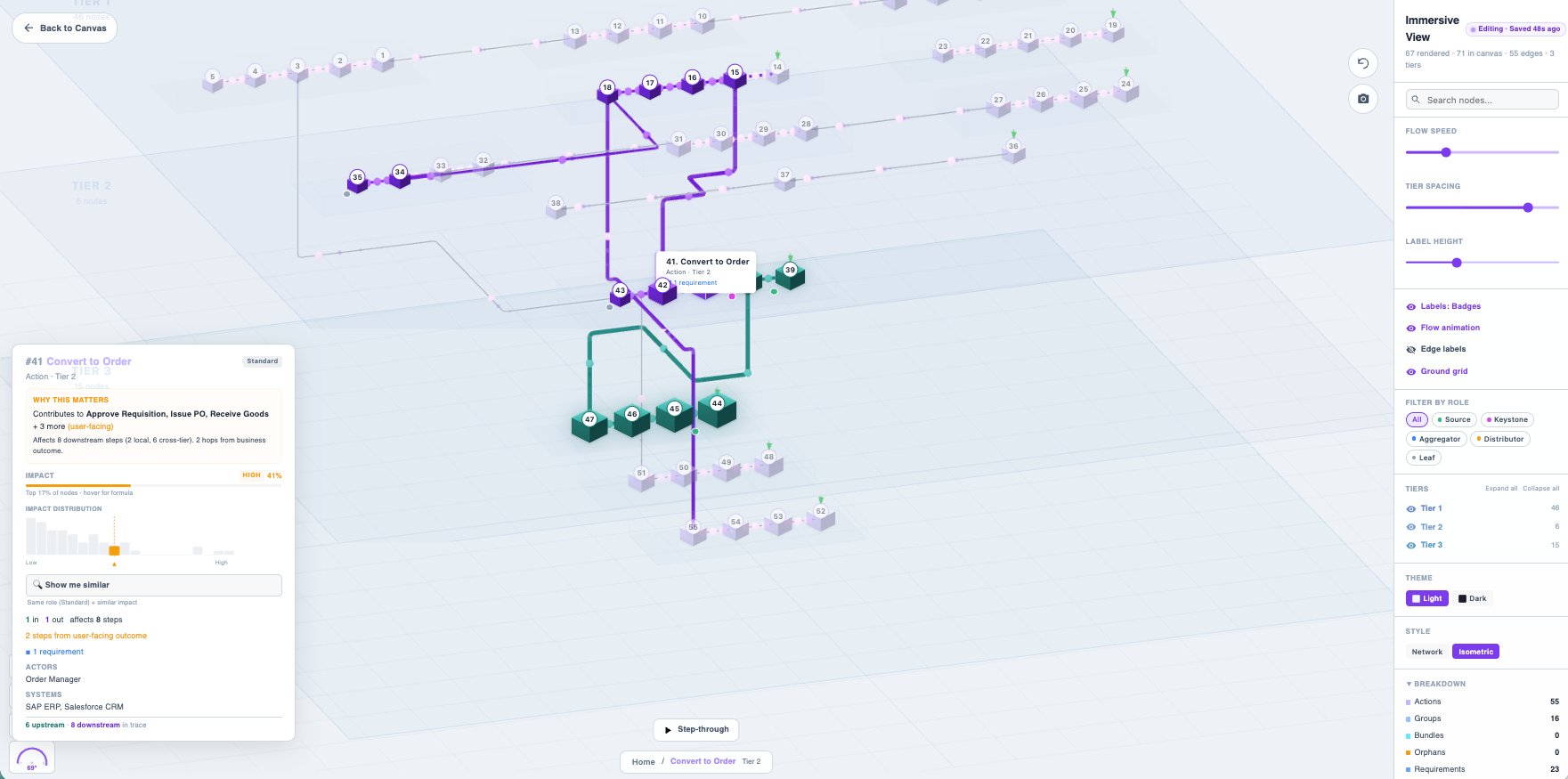Screen dimensions: 1568x779
Task: Click Show me similar button
Action: 154,585
